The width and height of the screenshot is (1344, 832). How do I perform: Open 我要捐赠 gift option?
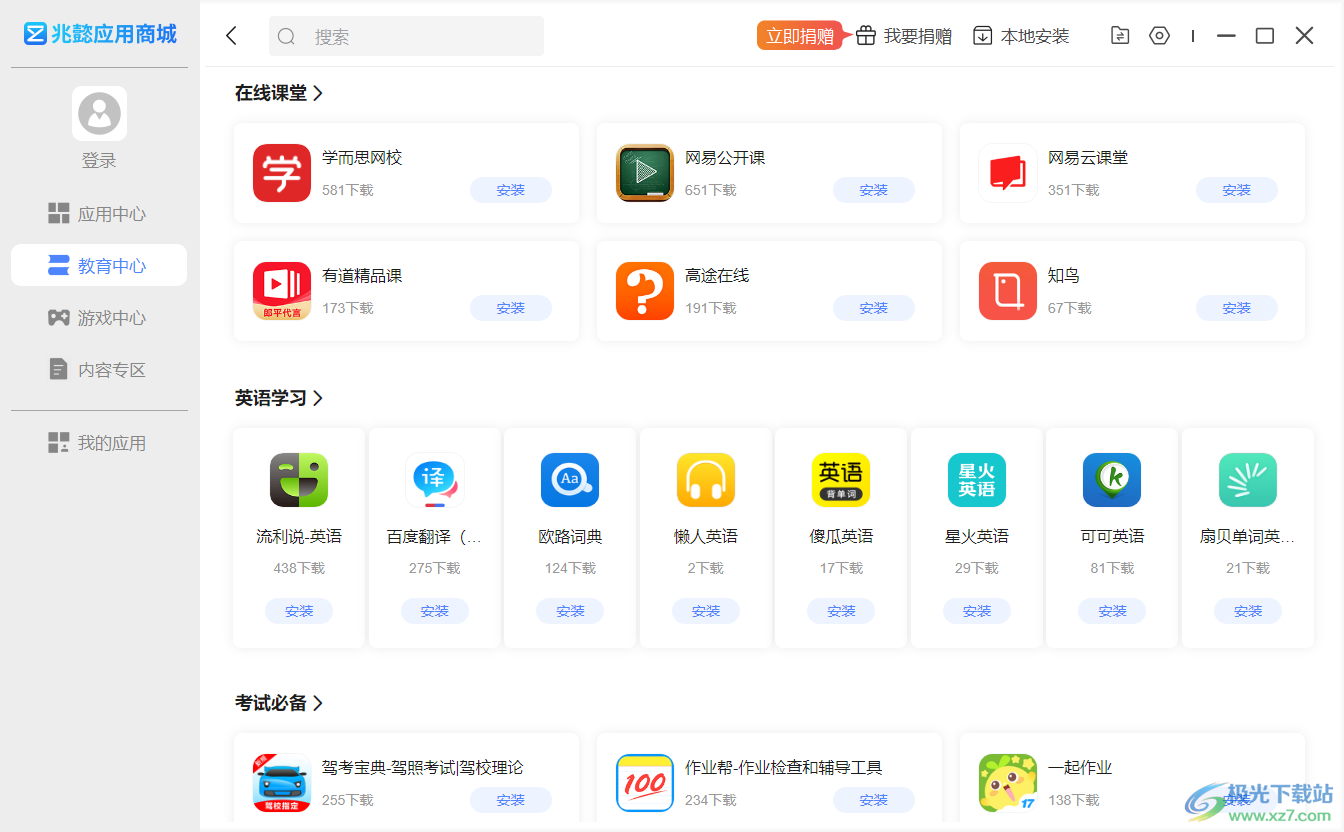click(904, 36)
